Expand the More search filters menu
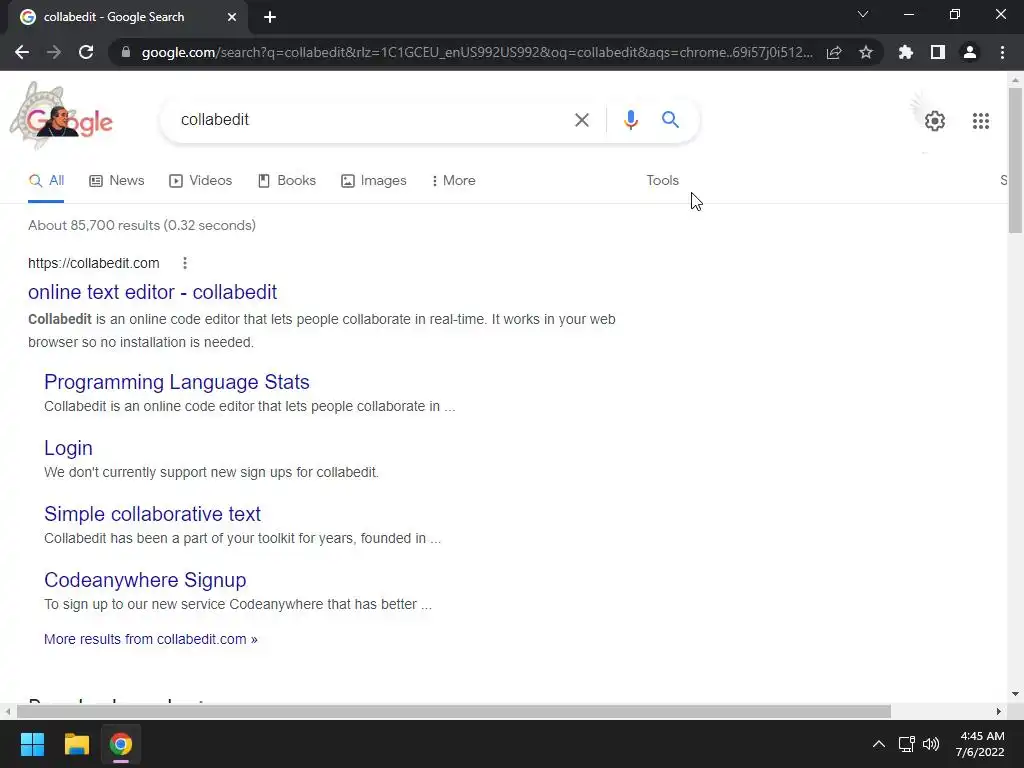Image resolution: width=1024 pixels, height=768 pixels. click(x=453, y=181)
